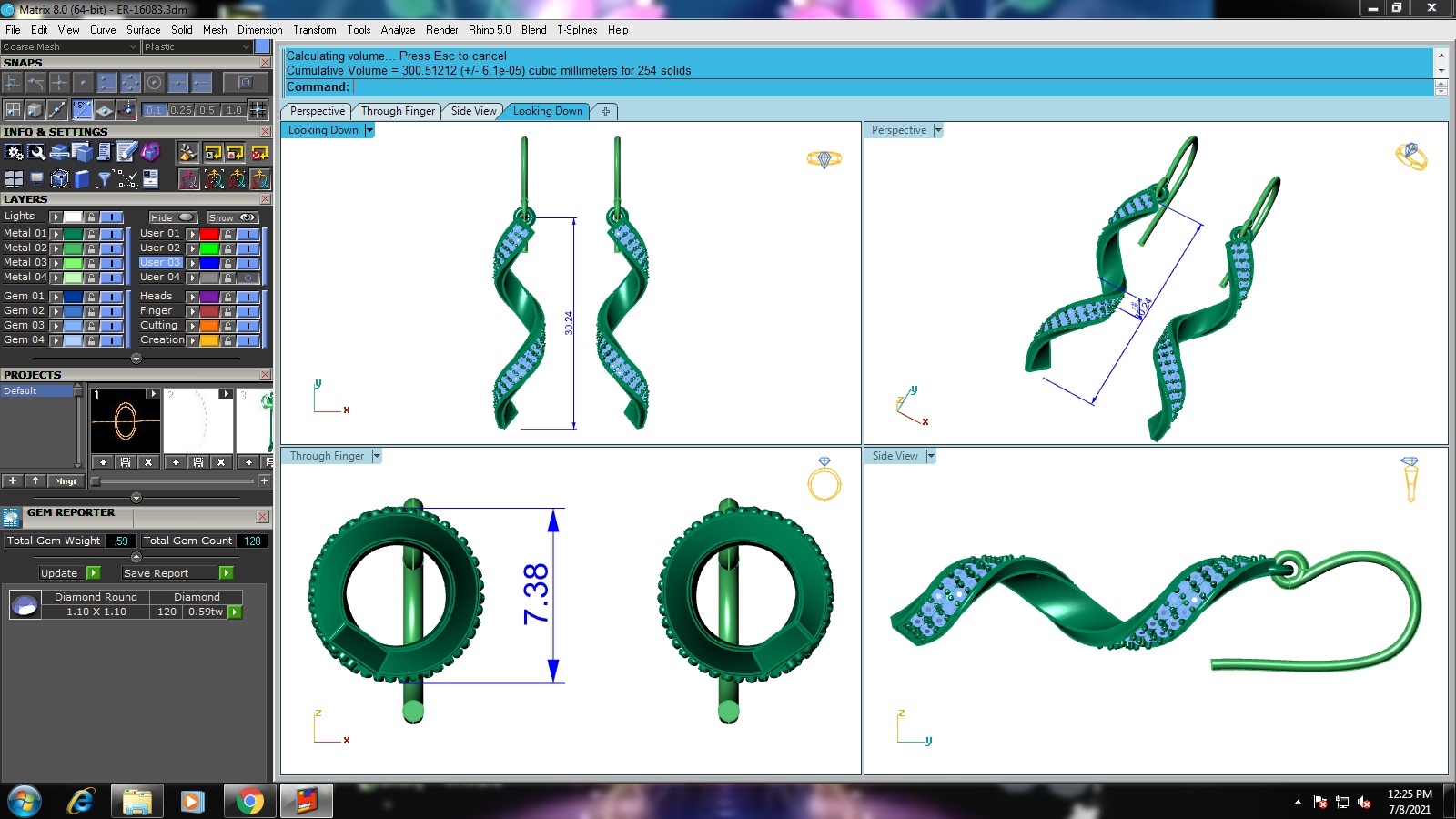Click the ring icon in the Side View viewport
Viewport: 1456px width, 819px height.
[1410, 480]
